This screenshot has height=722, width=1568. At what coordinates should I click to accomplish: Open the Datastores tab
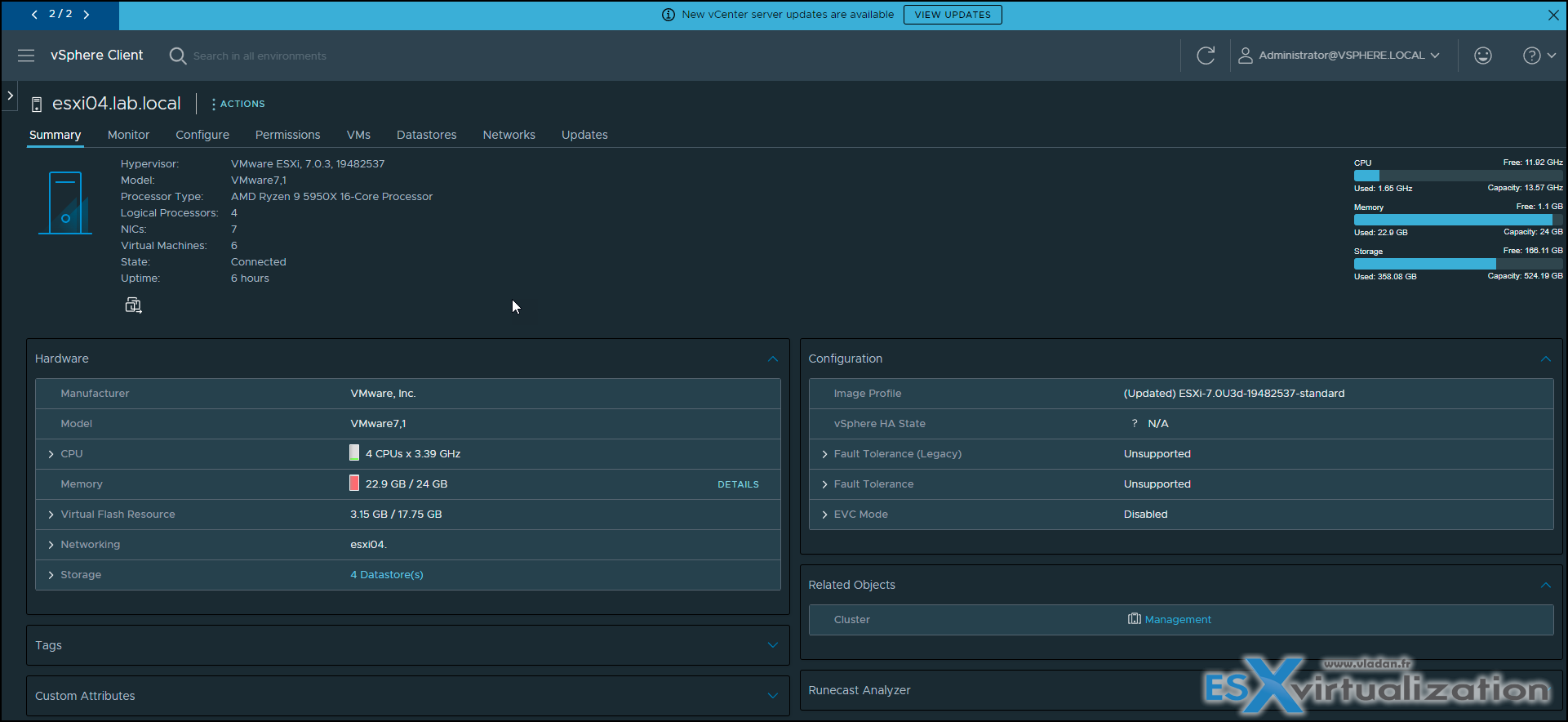pos(426,135)
